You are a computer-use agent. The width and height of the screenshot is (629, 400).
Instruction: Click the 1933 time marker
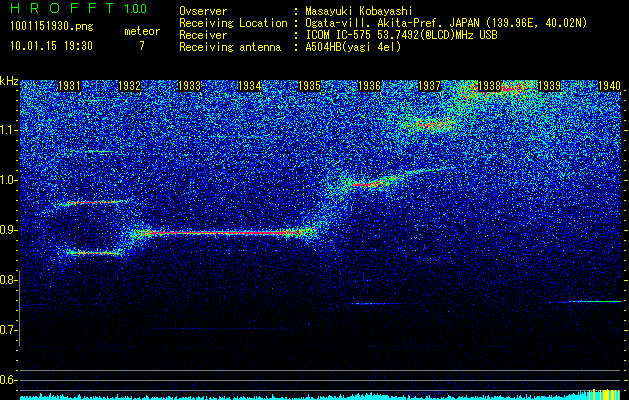pyautogui.click(x=189, y=86)
